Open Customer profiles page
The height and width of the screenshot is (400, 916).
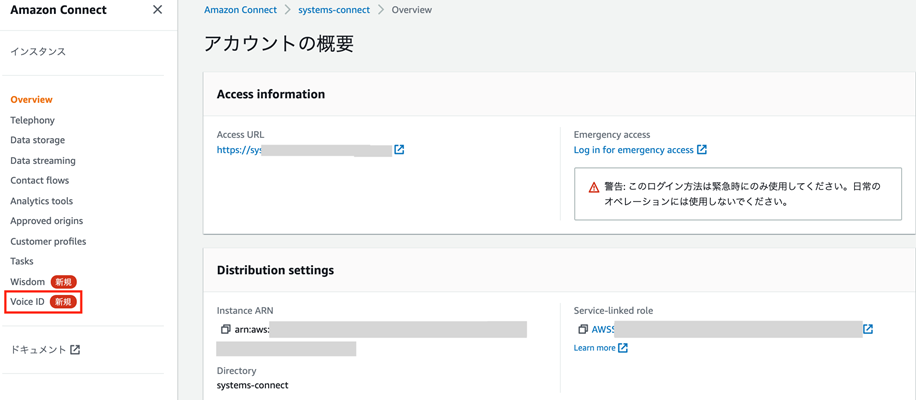pos(48,241)
